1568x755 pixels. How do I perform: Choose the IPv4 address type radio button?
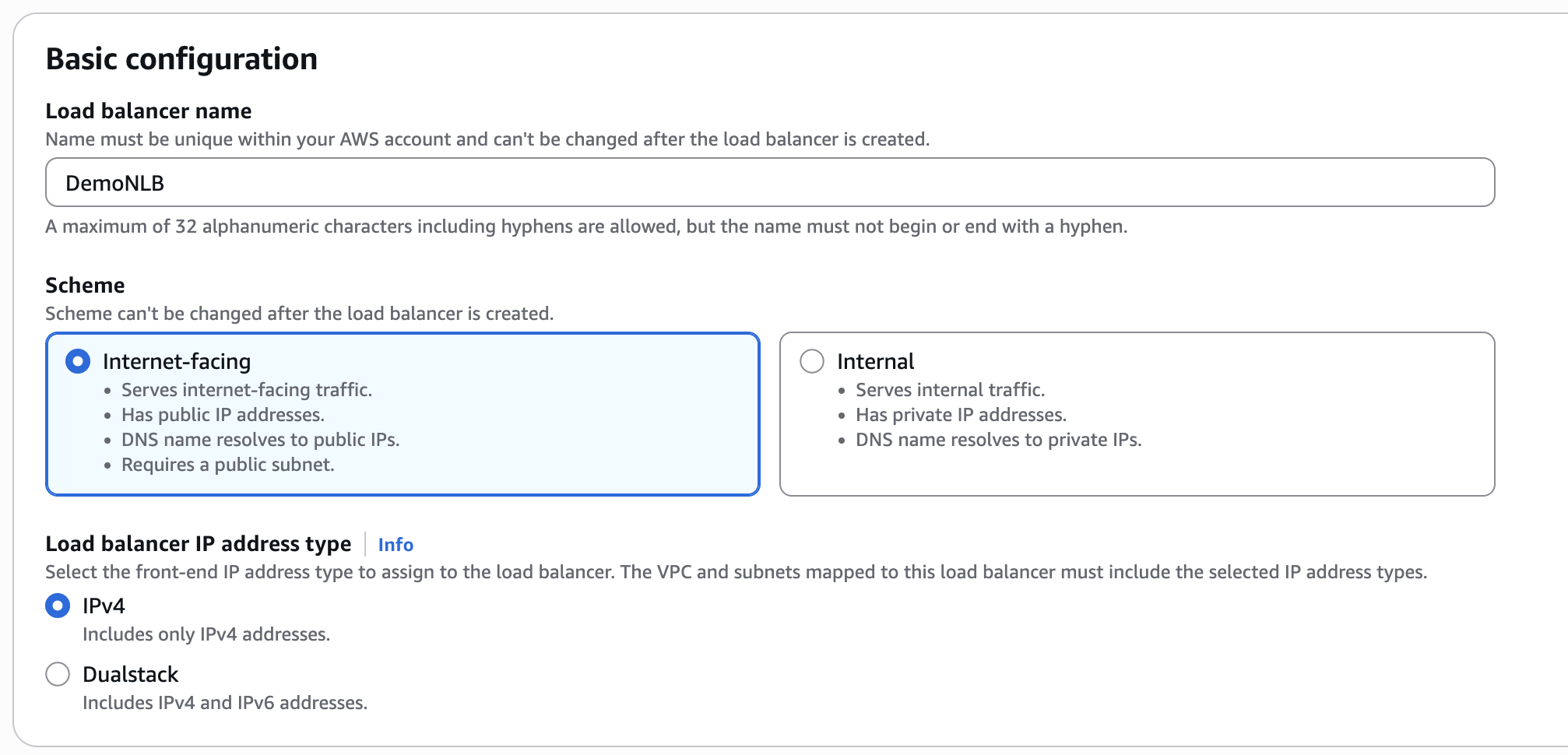58,606
